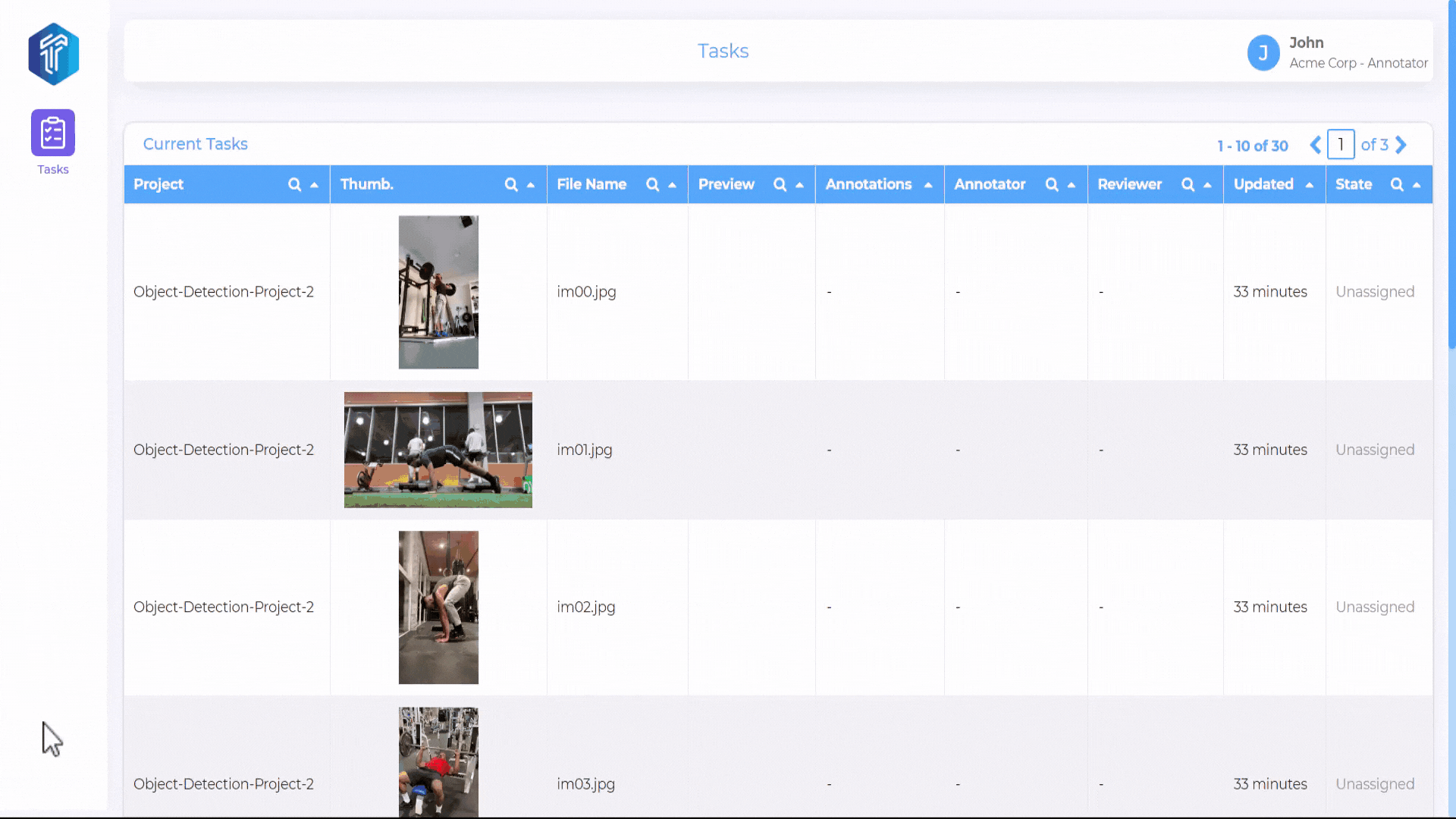Click Object-Detection-Project-2 in im00.jpg row
This screenshot has height=819, width=1456.
click(224, 292)
